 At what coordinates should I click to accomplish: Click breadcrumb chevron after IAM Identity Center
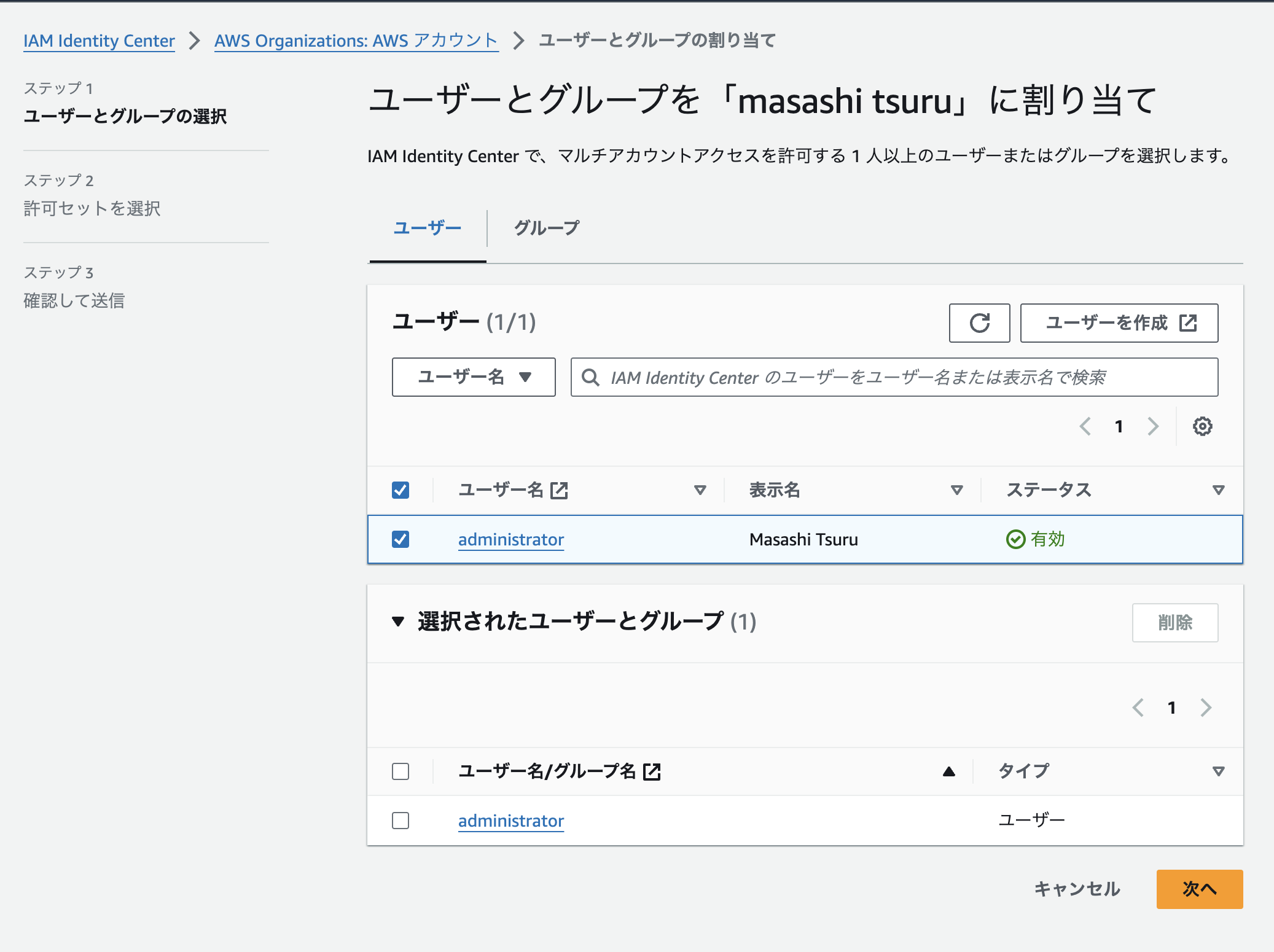click(x=195, y=41)
